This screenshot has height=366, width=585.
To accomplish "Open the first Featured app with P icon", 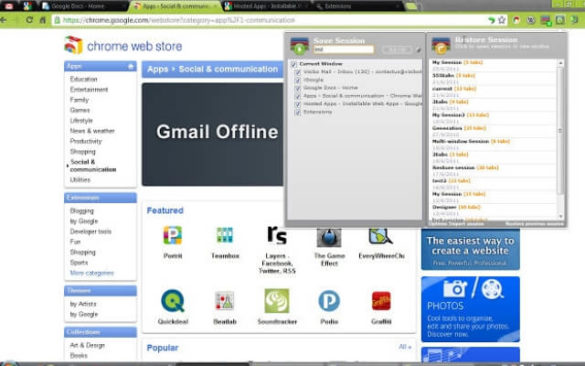I will point(172,235).
